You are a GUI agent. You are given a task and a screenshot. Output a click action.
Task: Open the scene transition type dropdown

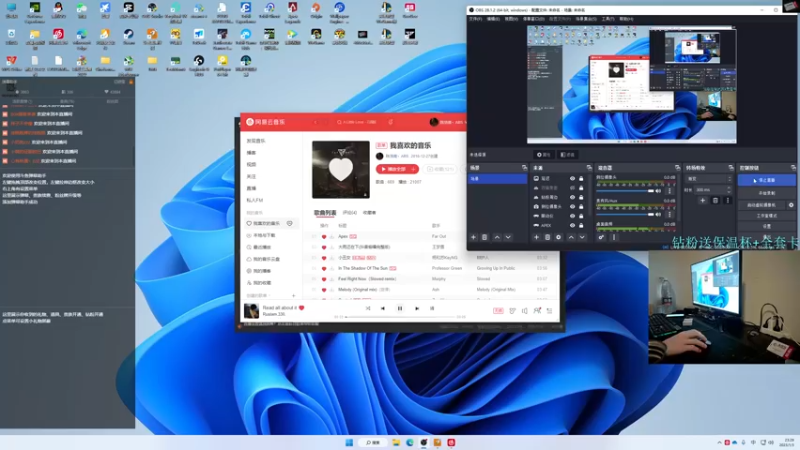click(709, 179)
